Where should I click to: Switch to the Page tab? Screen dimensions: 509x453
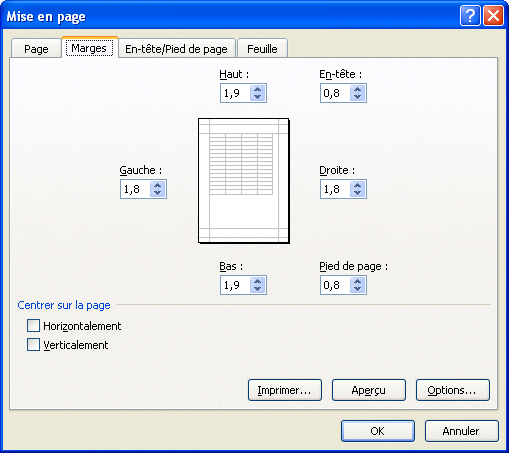click(36, 49)
